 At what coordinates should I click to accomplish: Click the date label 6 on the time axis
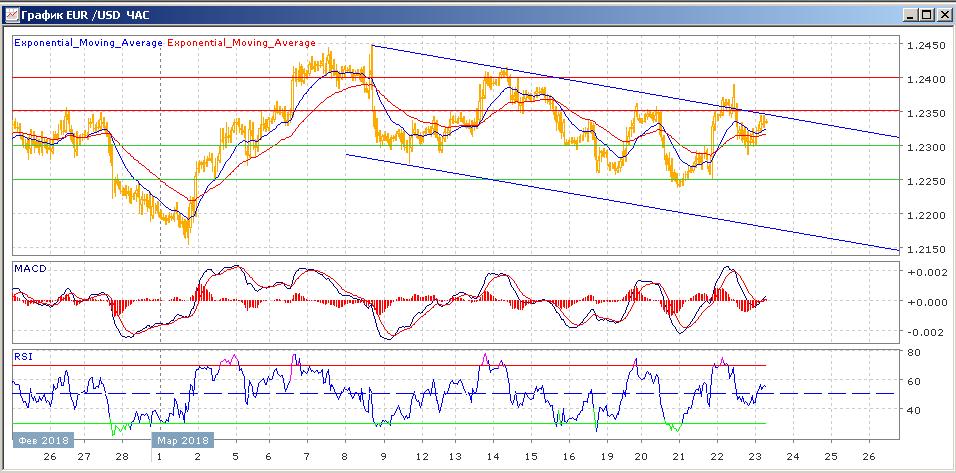coord(269,457)
